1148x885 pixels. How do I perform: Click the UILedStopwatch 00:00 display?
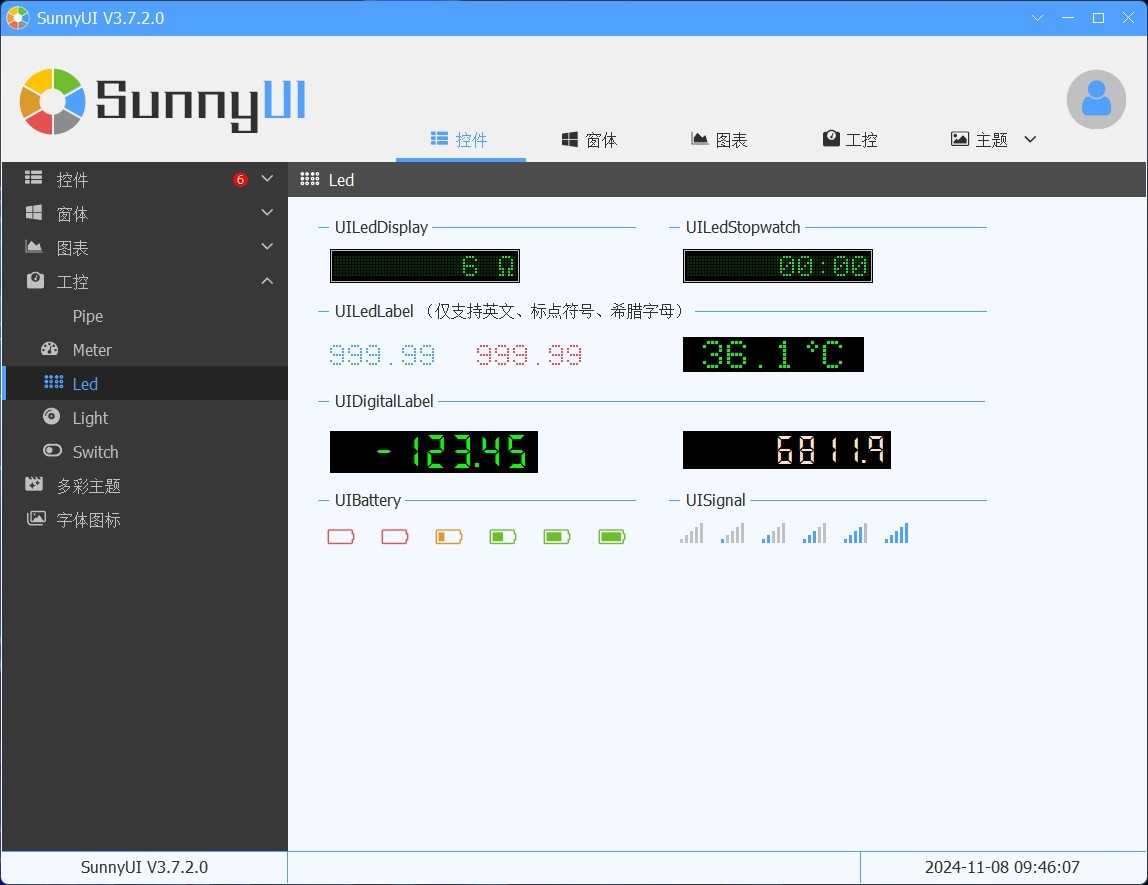point(777,266)
